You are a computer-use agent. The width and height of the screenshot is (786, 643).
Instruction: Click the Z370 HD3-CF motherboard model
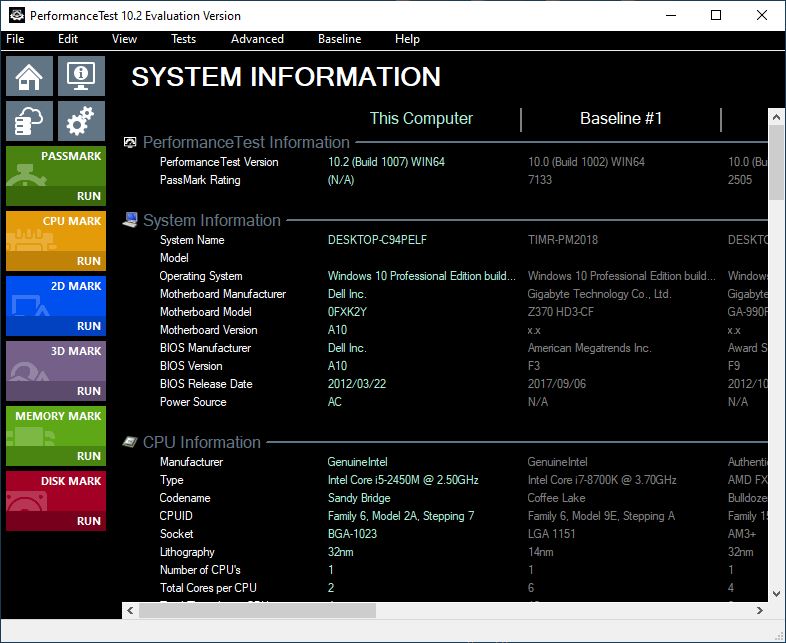click(x=560, y=312)
